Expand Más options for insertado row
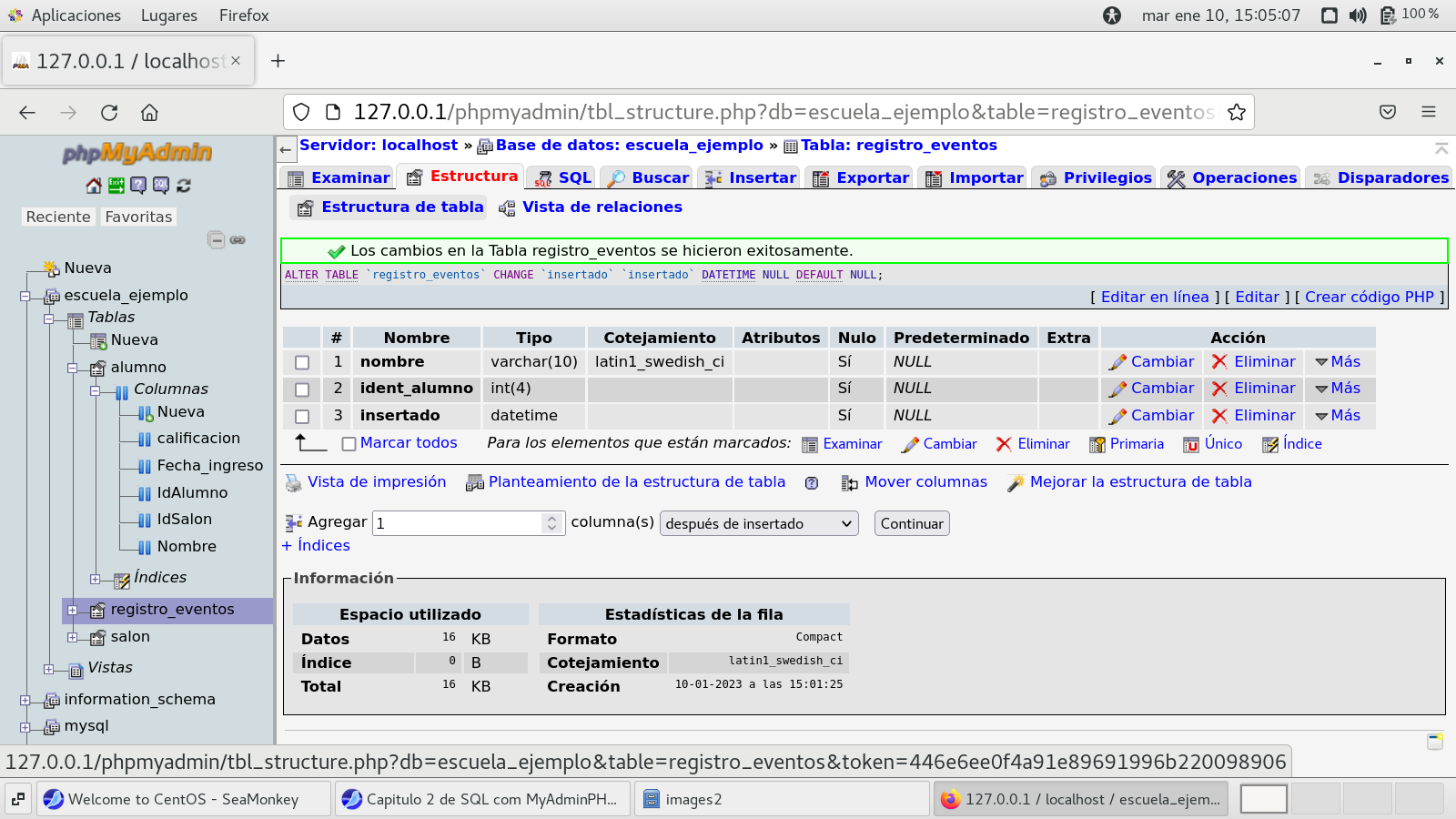The image size is (1456, 819). 1338,416
